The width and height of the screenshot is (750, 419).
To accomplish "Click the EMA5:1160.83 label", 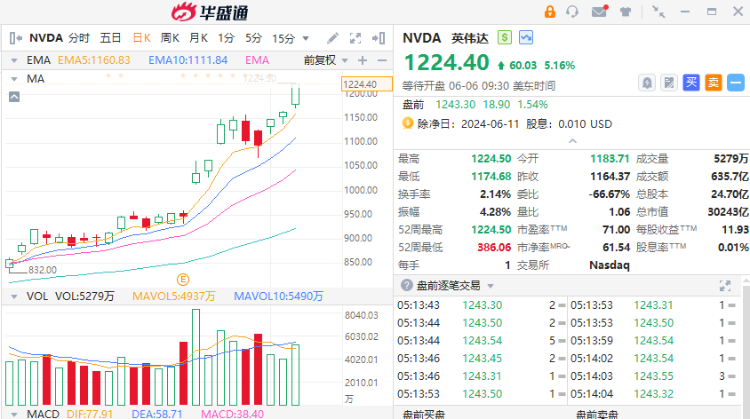I will pos(94,60).
